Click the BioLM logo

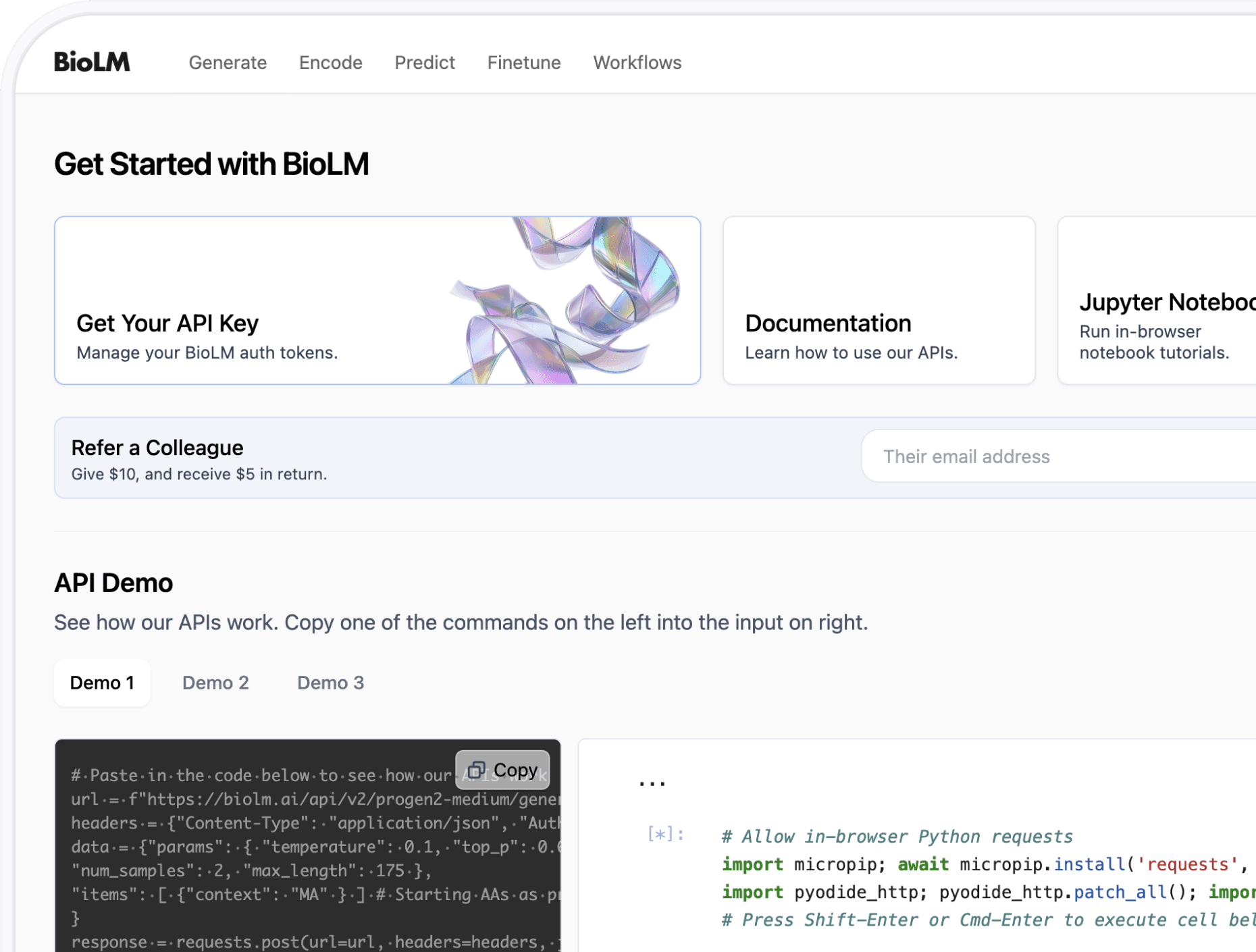point(92,62)
